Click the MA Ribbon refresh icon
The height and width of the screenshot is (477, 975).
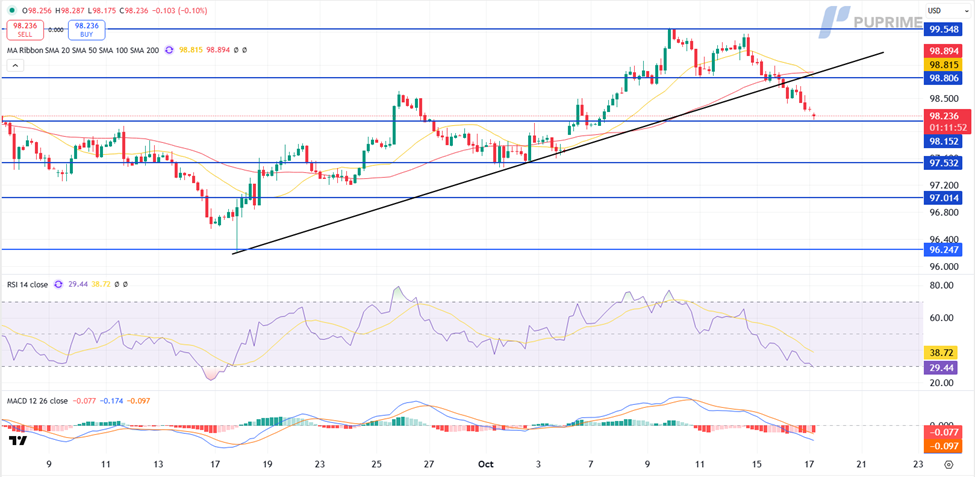tap(168, 50)
